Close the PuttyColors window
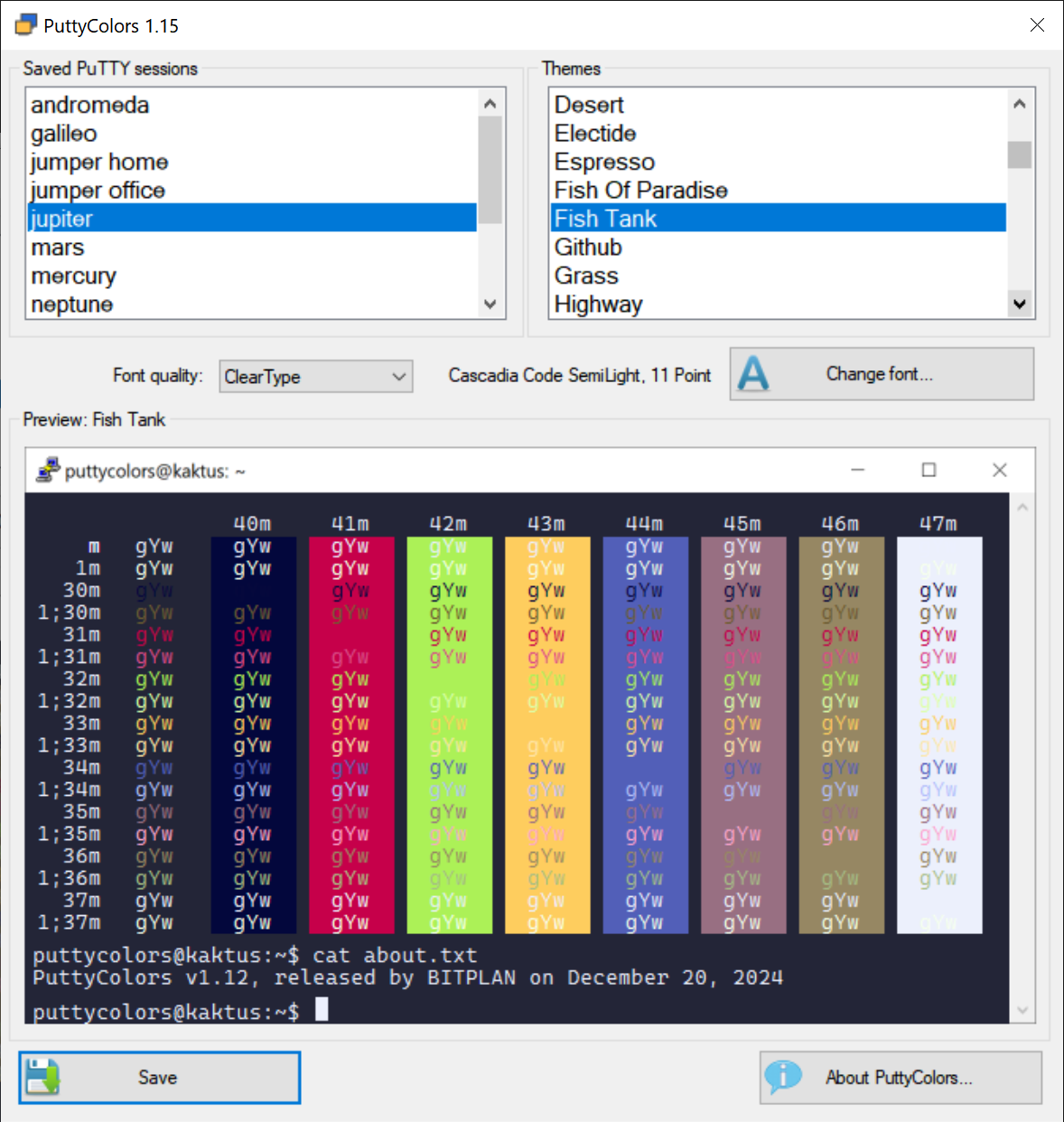This screenshot has height=1122, width=1064. click(x=1037, y=25)
